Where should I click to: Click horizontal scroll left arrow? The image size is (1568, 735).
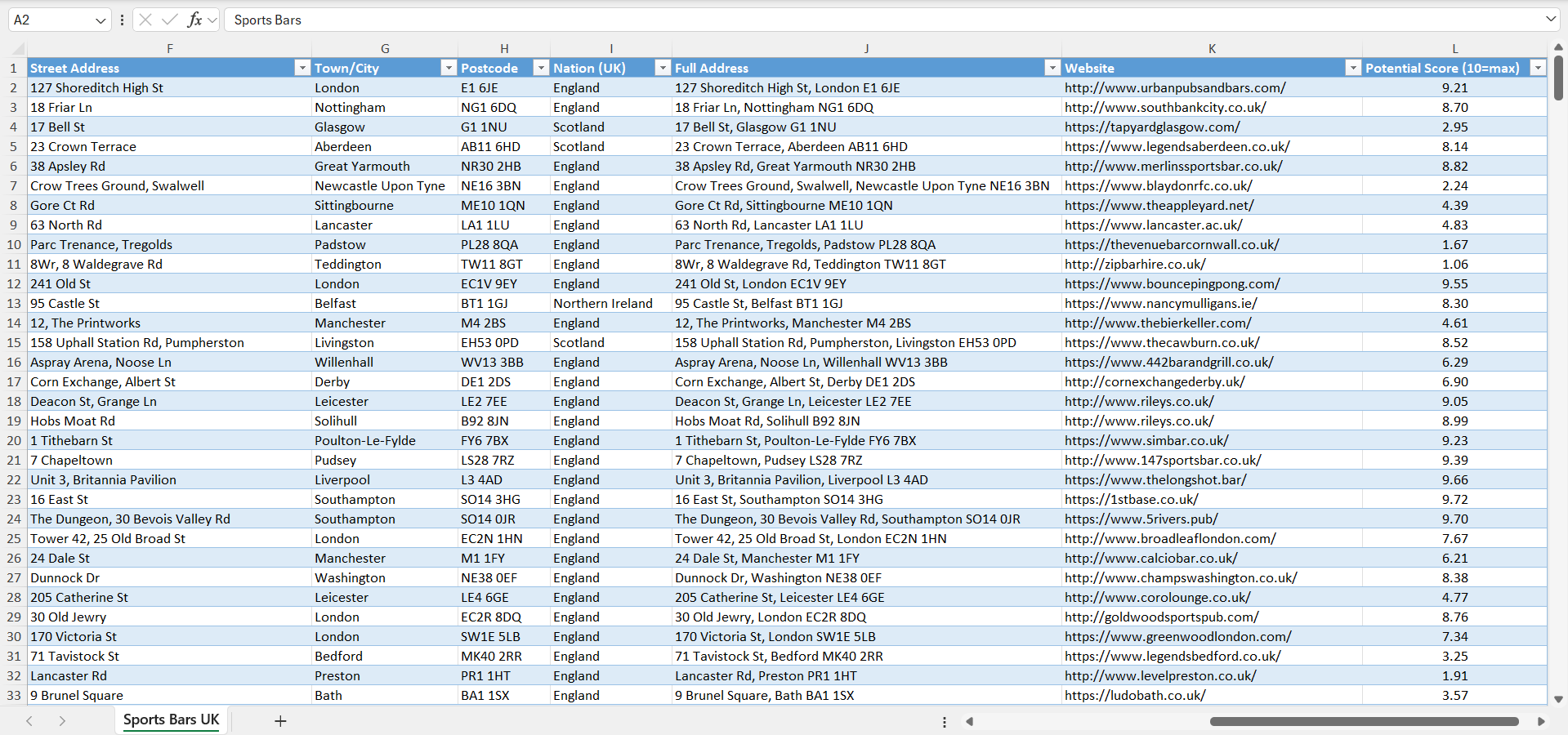pyautogui.click(x=970, y=721)
